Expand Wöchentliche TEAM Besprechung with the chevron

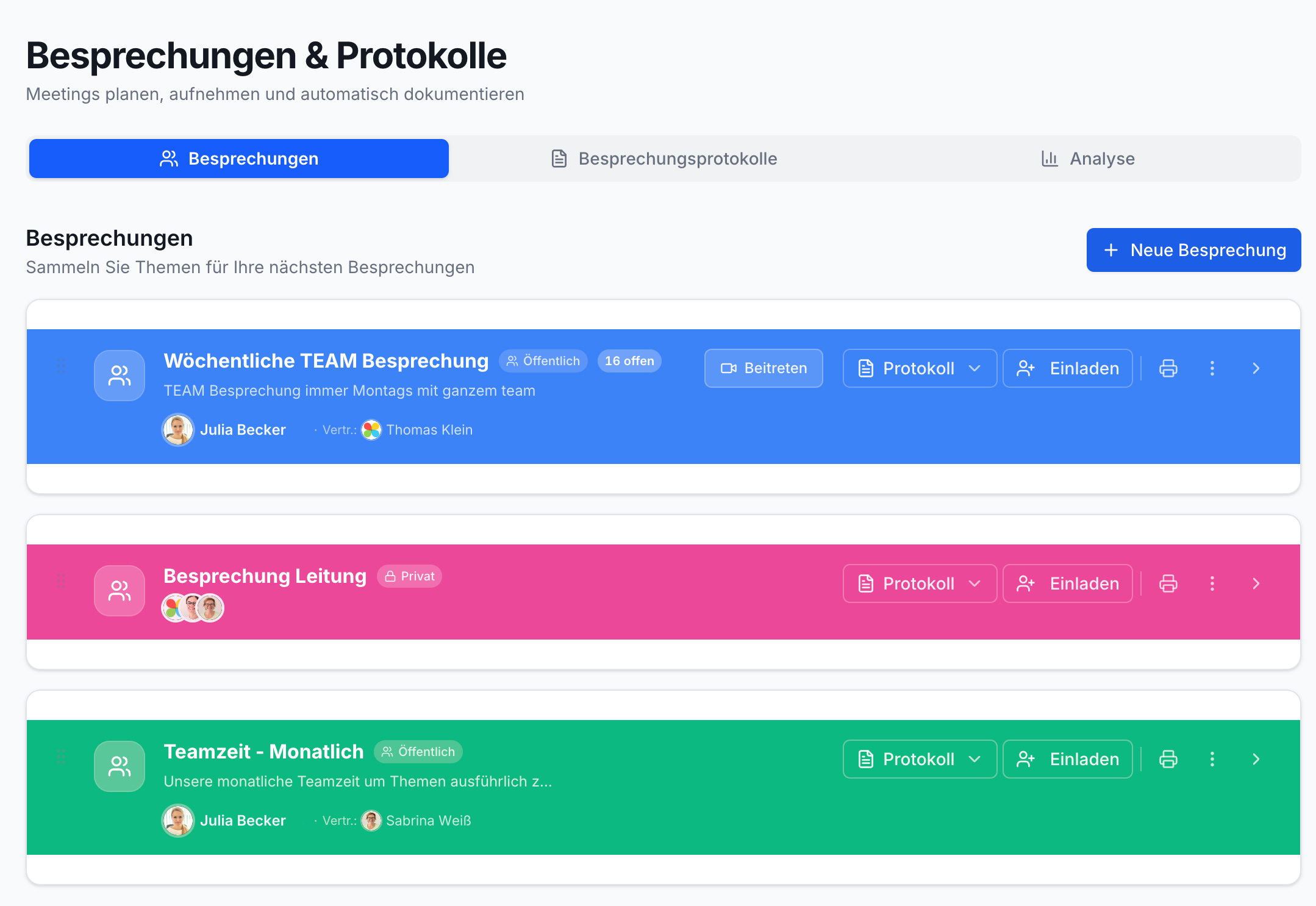coord(1256,368)
